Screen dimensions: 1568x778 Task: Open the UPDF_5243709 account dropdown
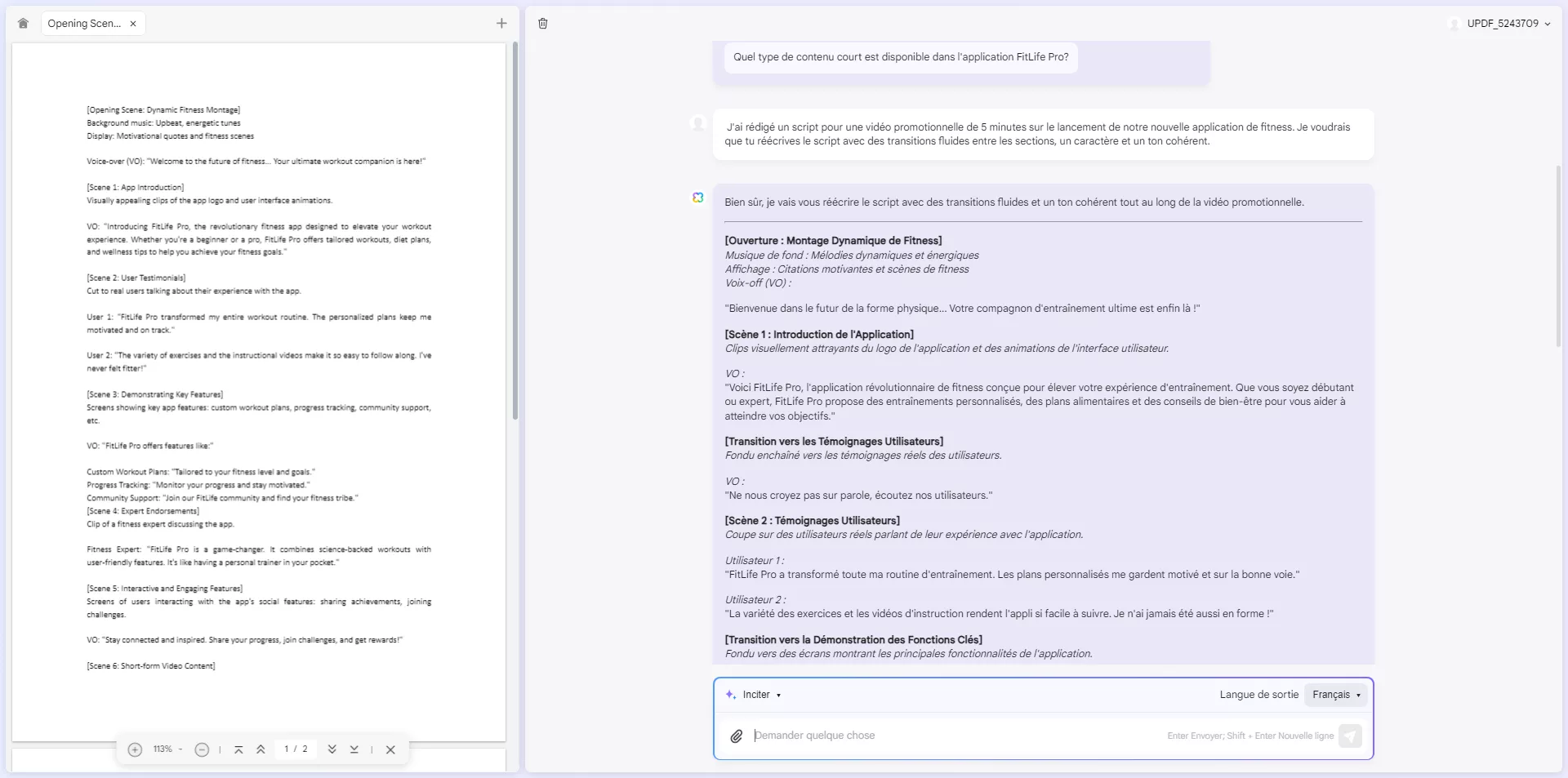point(1508,24)
